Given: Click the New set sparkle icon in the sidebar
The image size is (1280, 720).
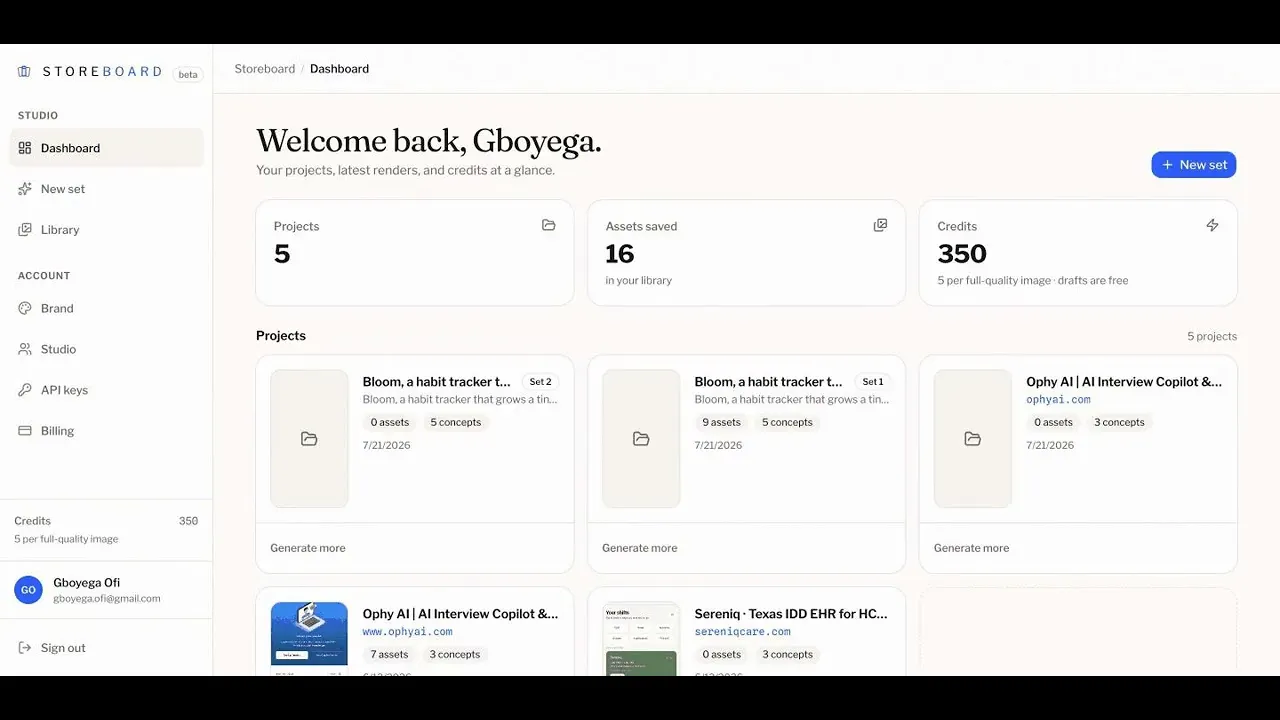Looking at the screenshot, I should click(x=25, y=189).
